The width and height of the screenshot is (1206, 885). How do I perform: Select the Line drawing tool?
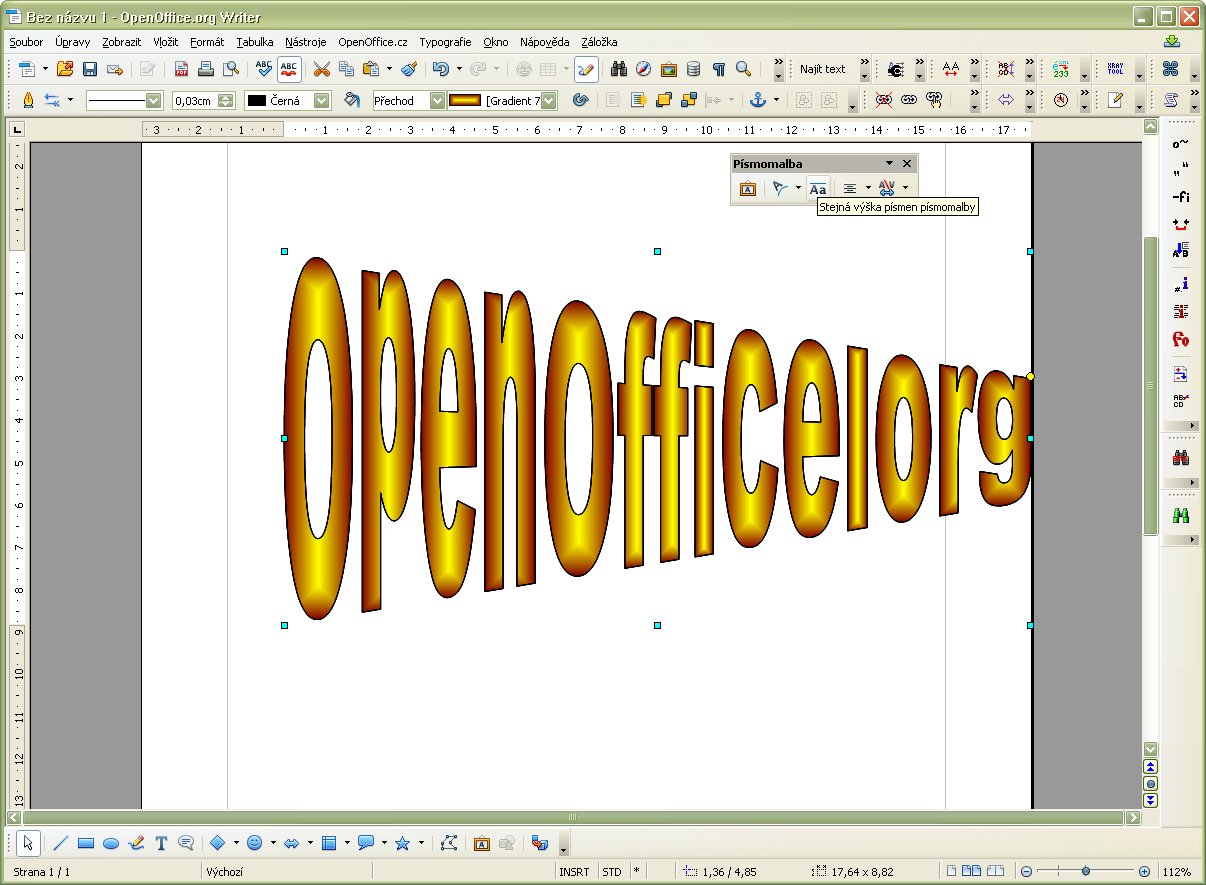click(61, 843)
